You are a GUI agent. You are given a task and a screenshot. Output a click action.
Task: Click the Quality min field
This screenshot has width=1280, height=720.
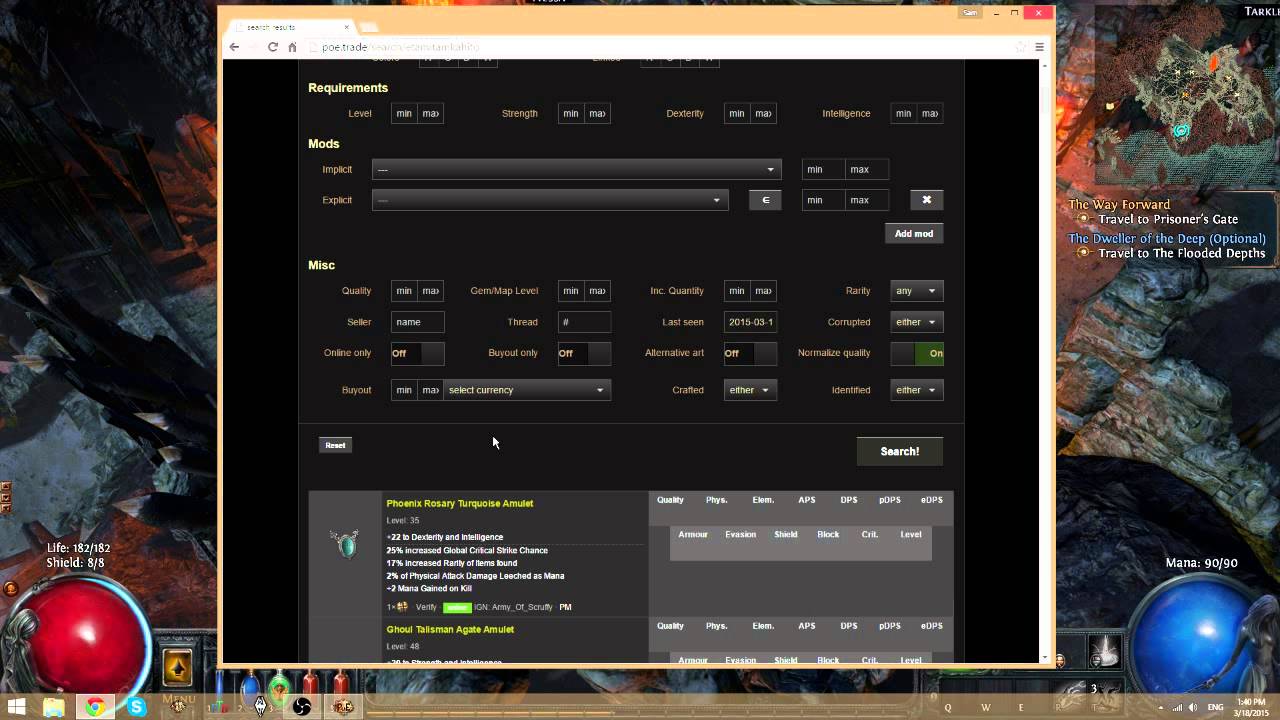coord(404,291)
